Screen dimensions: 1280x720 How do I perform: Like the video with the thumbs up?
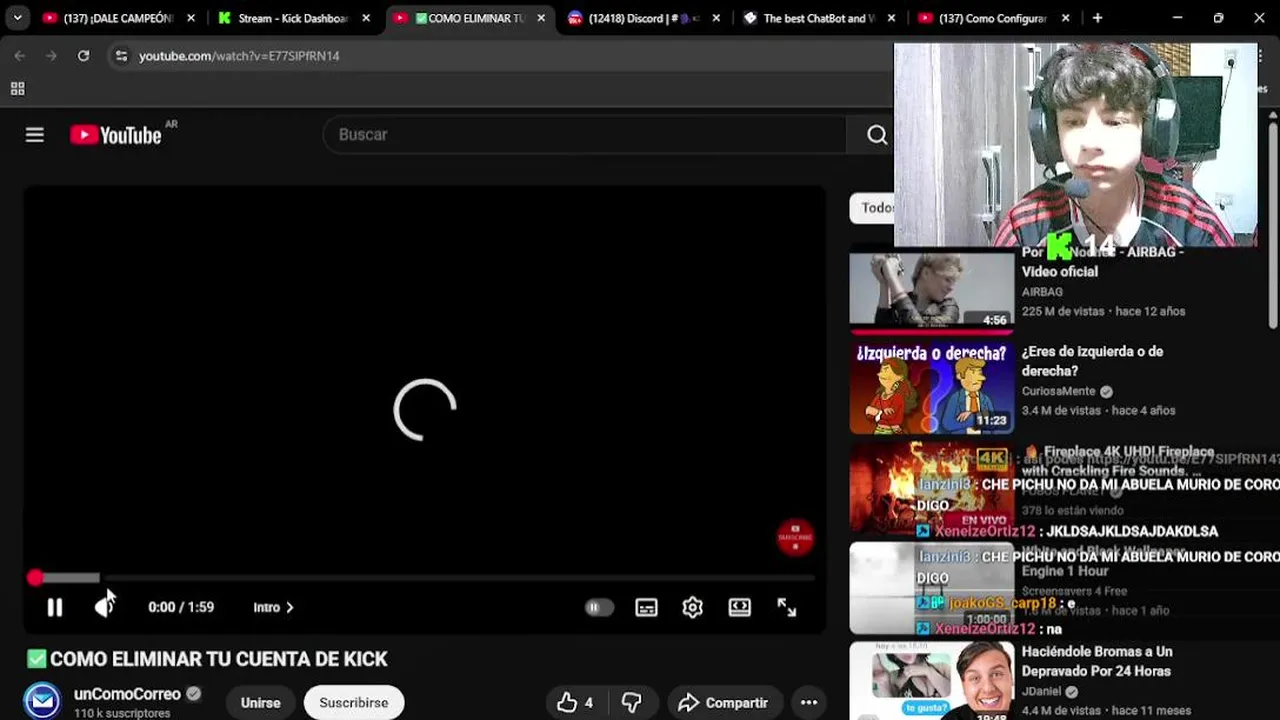pyautogui.click(x=574, y=703)
